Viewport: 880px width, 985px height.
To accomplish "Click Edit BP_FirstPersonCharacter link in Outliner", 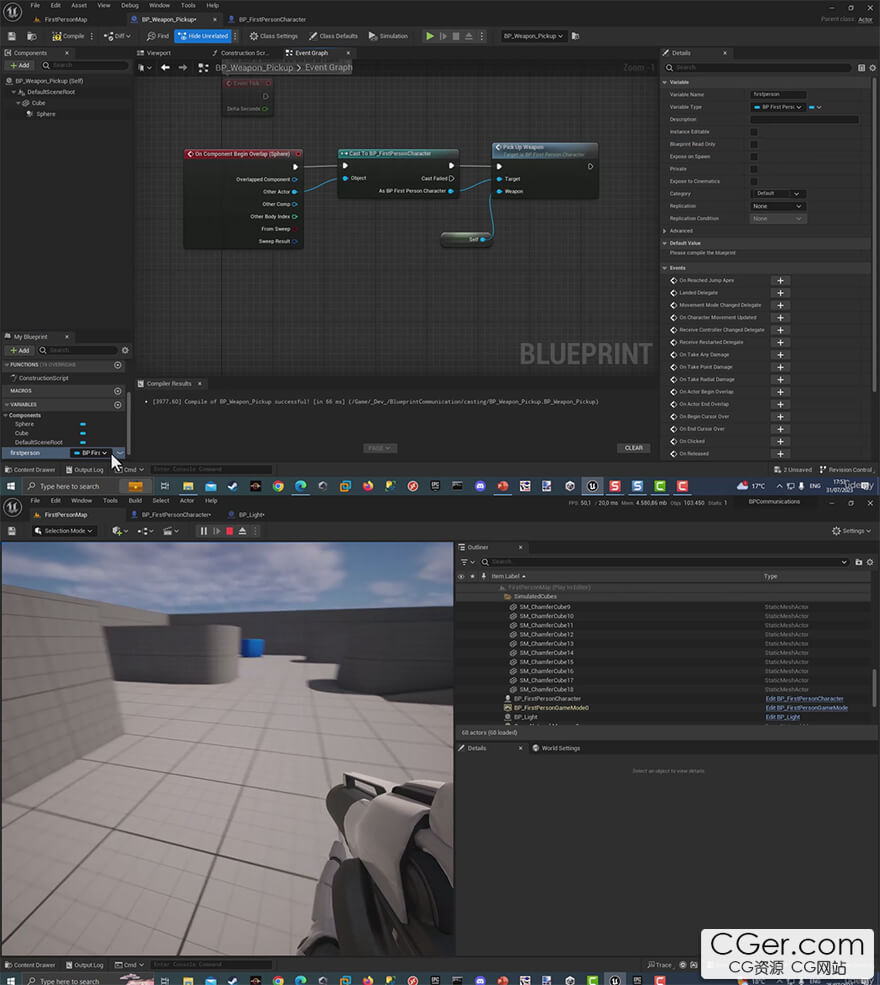I will click(804, 699).
